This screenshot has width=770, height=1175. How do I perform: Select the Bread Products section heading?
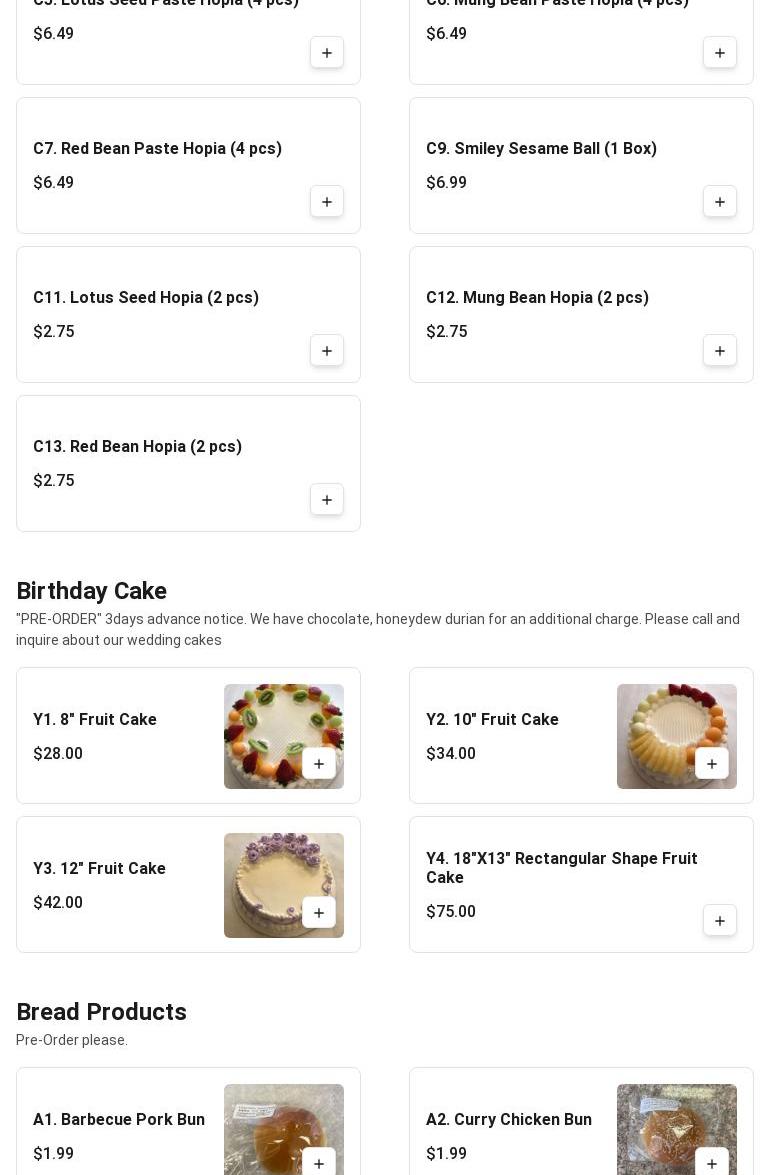101,1012
